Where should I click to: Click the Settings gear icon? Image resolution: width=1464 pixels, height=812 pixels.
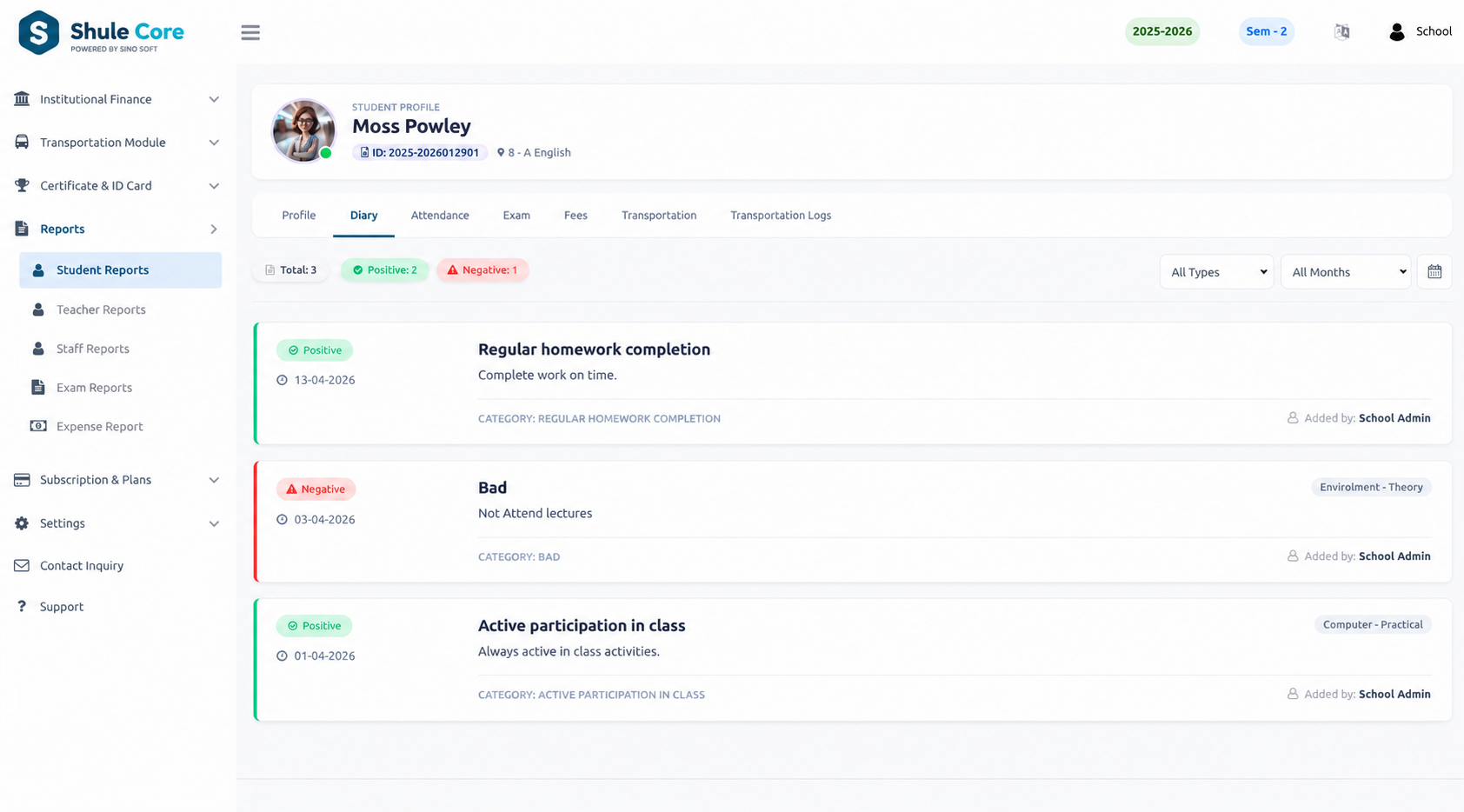pyautogui.click(x=22, y=523)
